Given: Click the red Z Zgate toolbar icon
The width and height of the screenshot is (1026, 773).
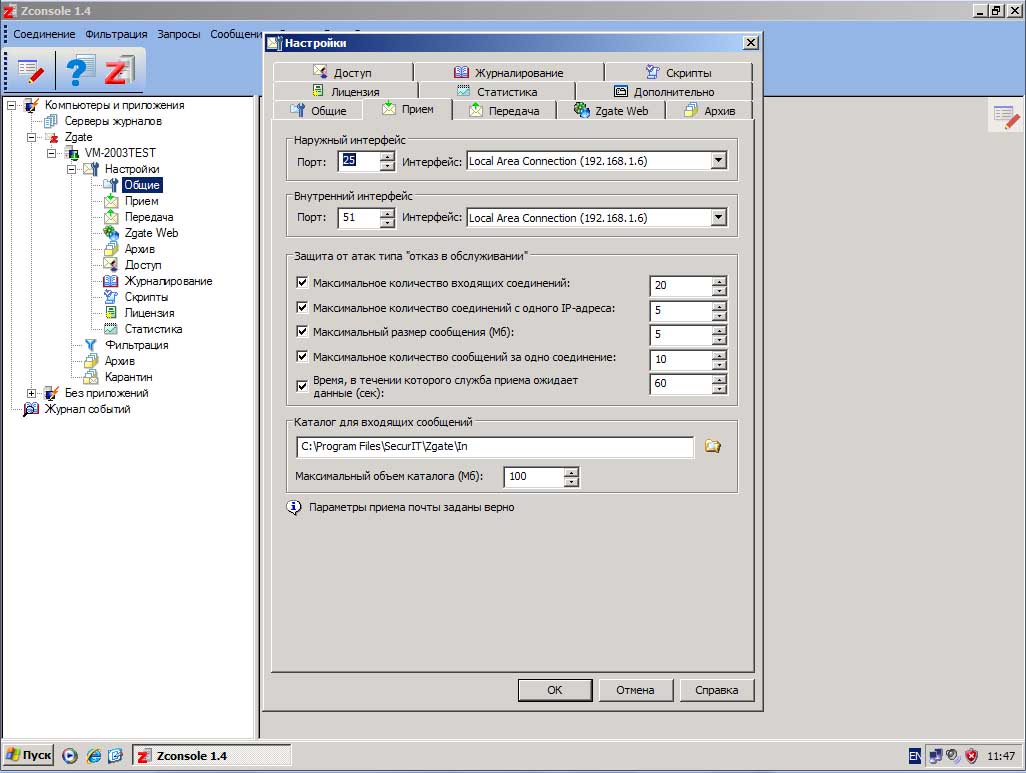Looking at the screenshot, I should [120, 71].
